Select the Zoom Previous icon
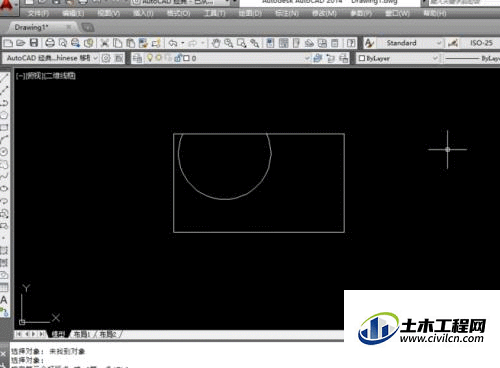 (x=255, y=43)
